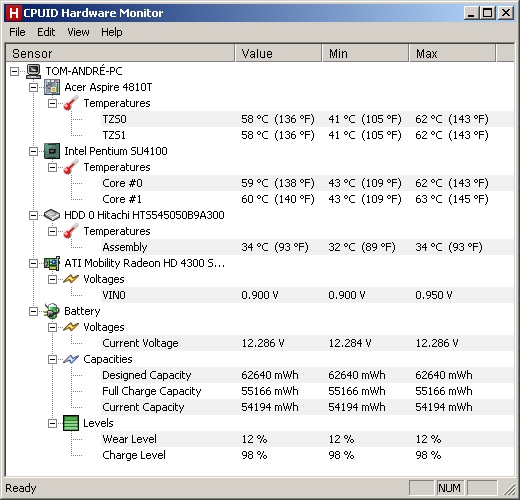
Task: Click the lightning Voltages icon under ATI Radeon
Action: pyautogui.click(x=71, y=279)
